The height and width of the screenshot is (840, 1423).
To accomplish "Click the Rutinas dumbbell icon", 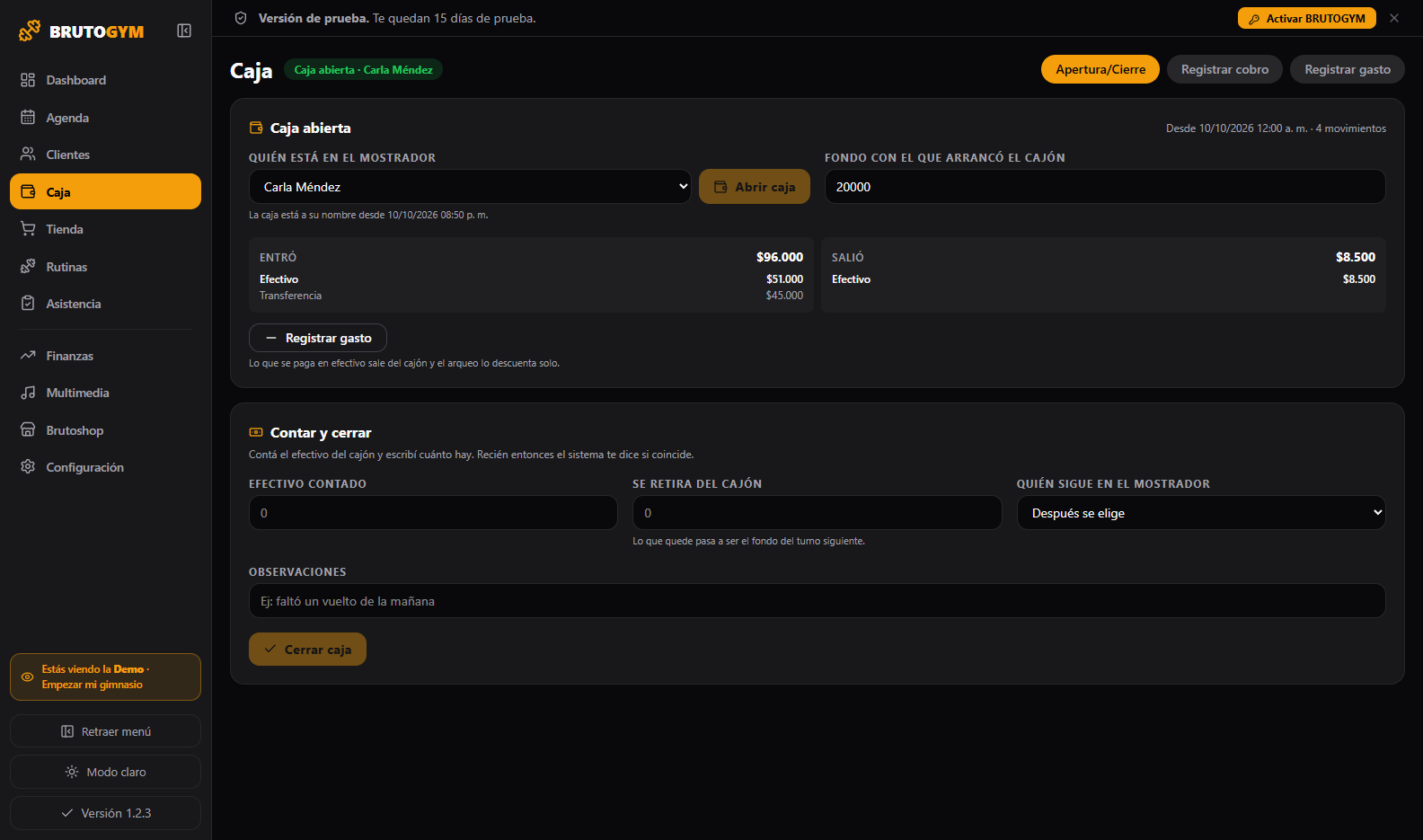I will pos(28,267).
